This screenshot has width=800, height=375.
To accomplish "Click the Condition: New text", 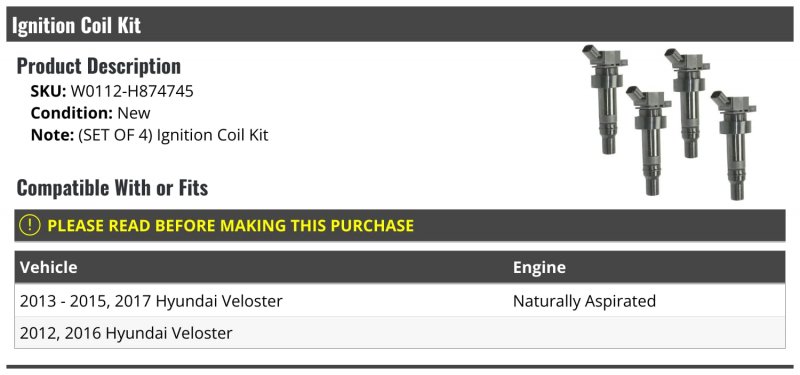I will (x=91, y=113).
